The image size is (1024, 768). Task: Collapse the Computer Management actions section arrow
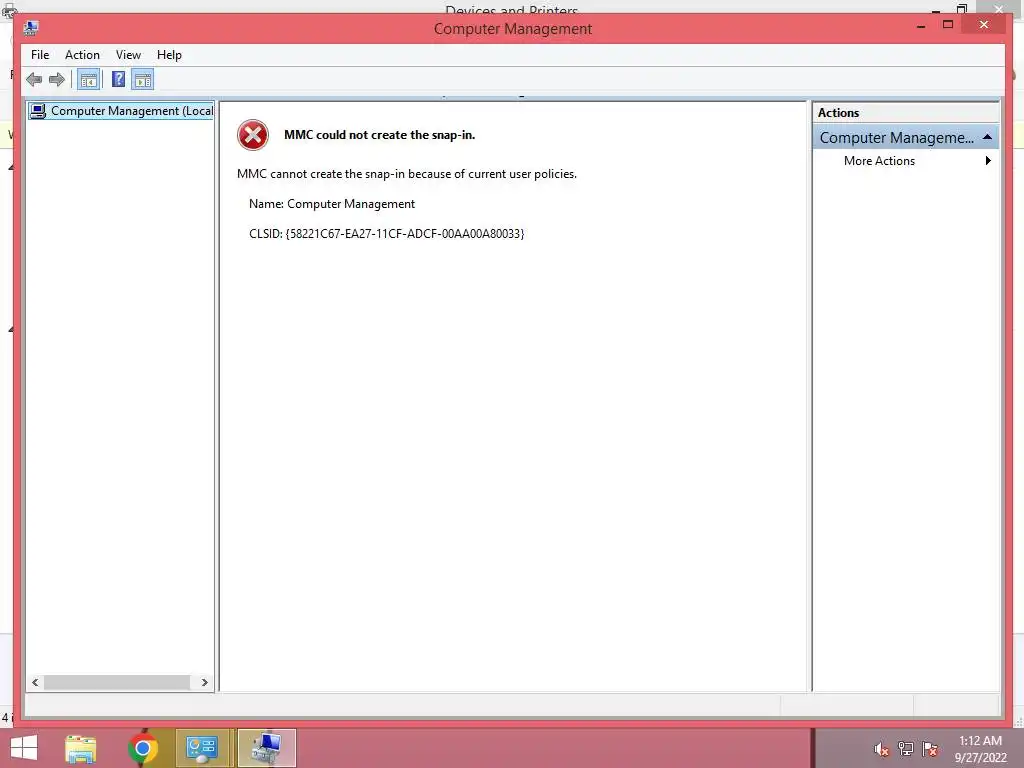tap(987, 137)
